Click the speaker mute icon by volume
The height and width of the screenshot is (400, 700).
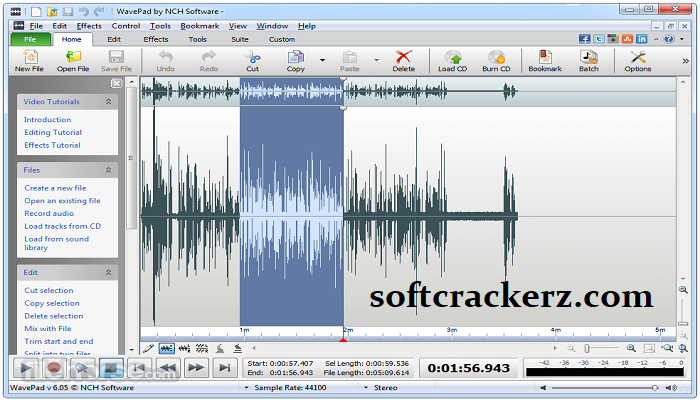(543, 388)
